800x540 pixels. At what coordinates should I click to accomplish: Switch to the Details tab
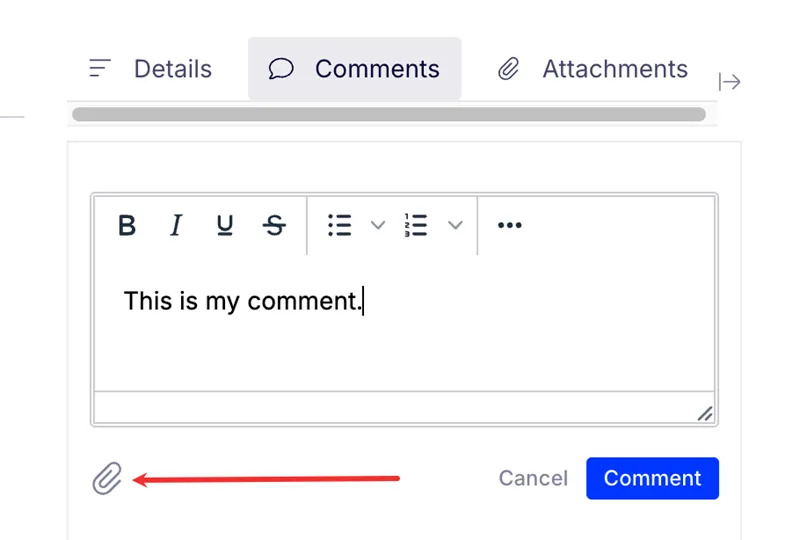click(150, 69)
